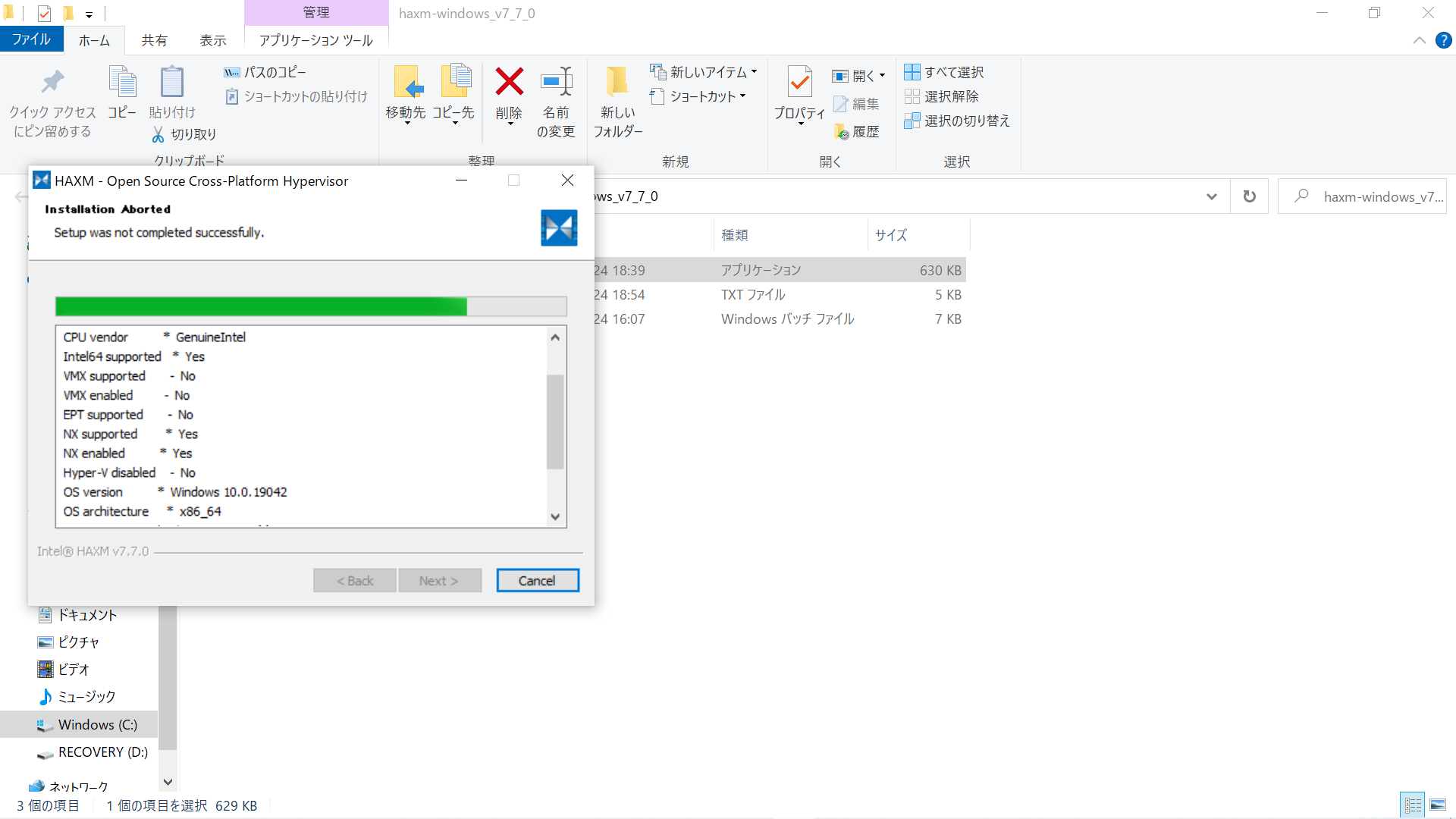Click the 'OS version' line in the installer log
Image resolution: width=1456 pixels, height=819 pixels.
tap(174, 492)
